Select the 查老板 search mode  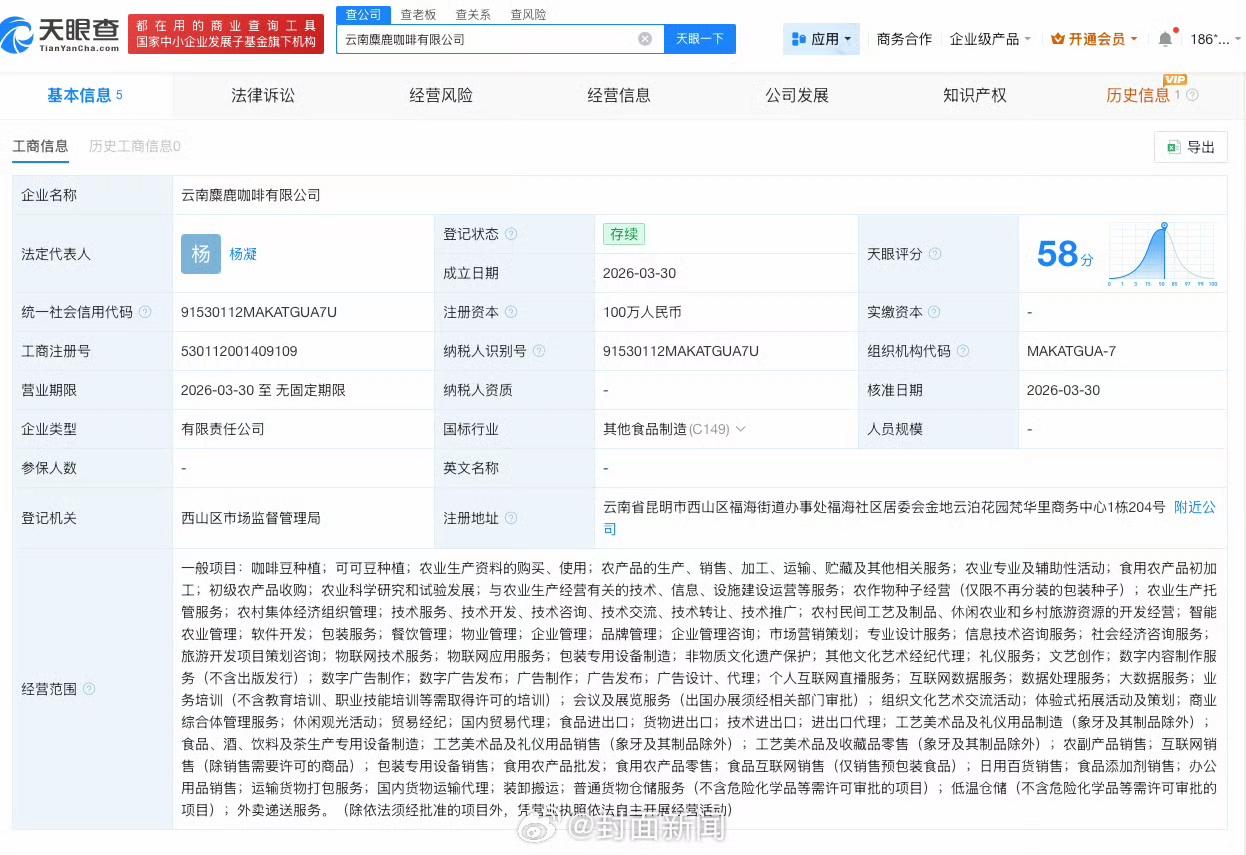[418, 14]
